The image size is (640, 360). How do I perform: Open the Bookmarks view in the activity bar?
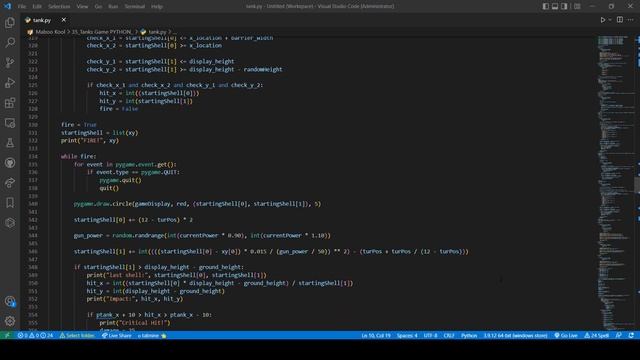tap(10, 203)
